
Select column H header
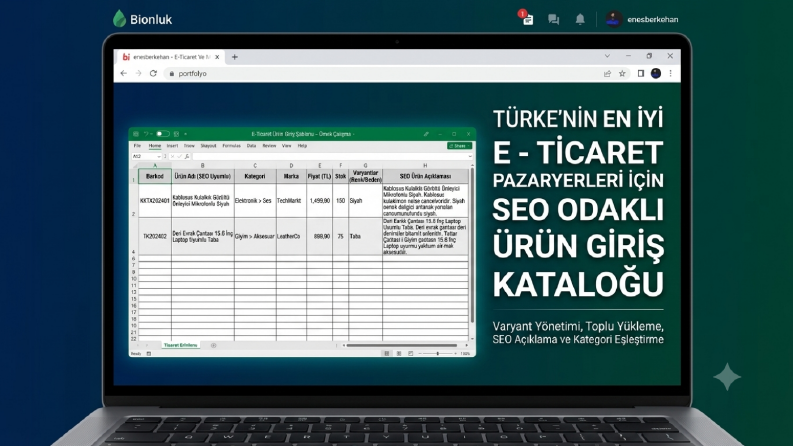[425, 165]
